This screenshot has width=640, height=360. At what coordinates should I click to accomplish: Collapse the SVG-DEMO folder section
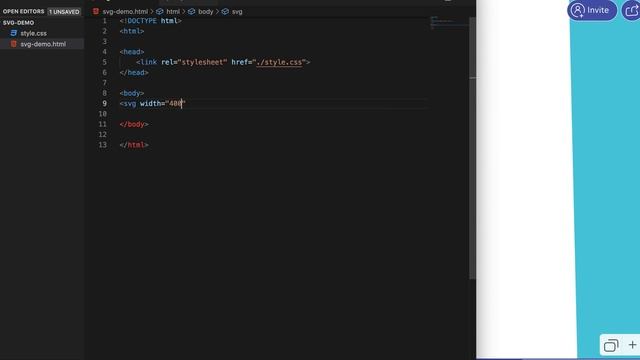coord(18,23)
